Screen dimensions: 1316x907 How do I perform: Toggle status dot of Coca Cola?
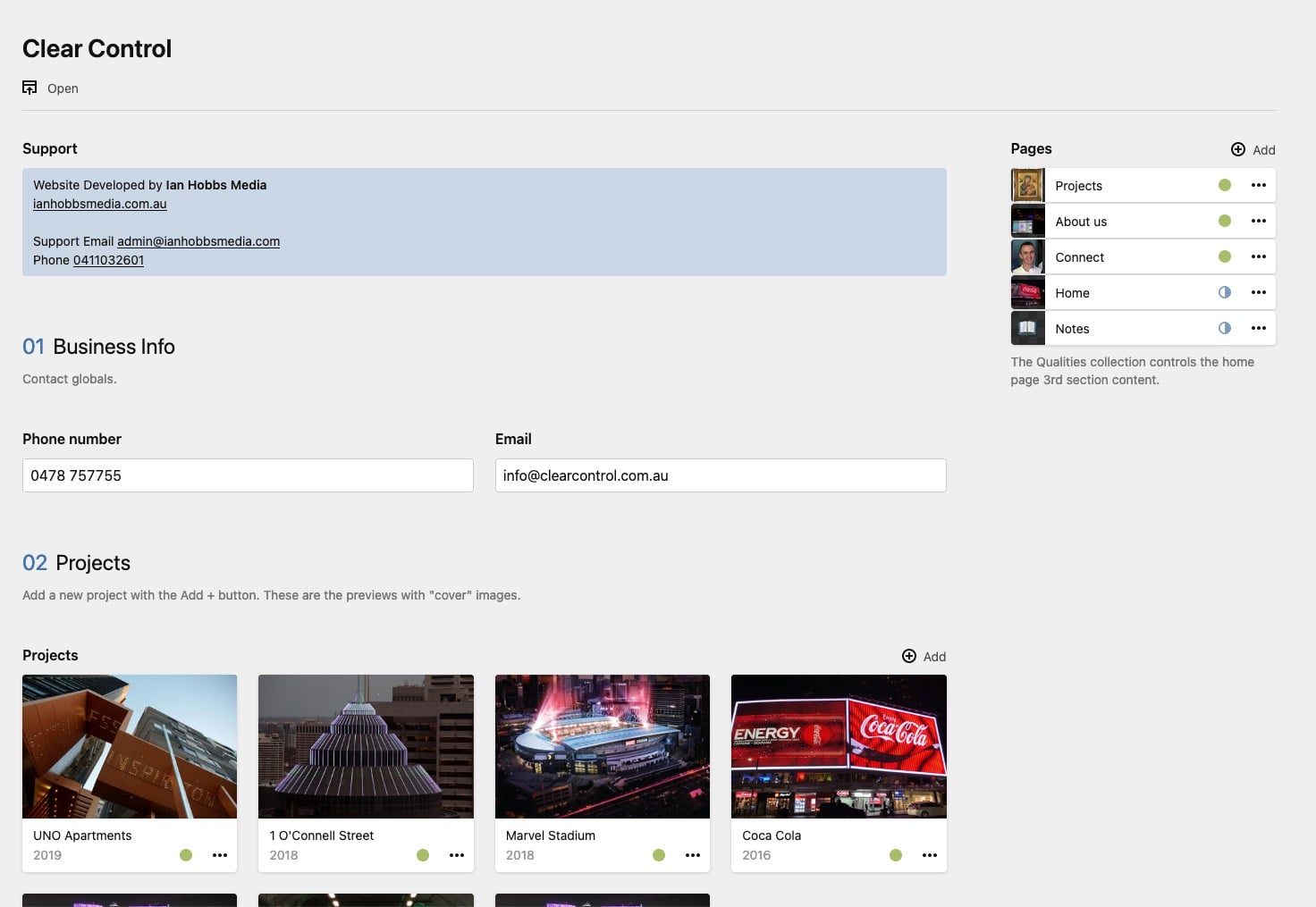coord(896,855)
